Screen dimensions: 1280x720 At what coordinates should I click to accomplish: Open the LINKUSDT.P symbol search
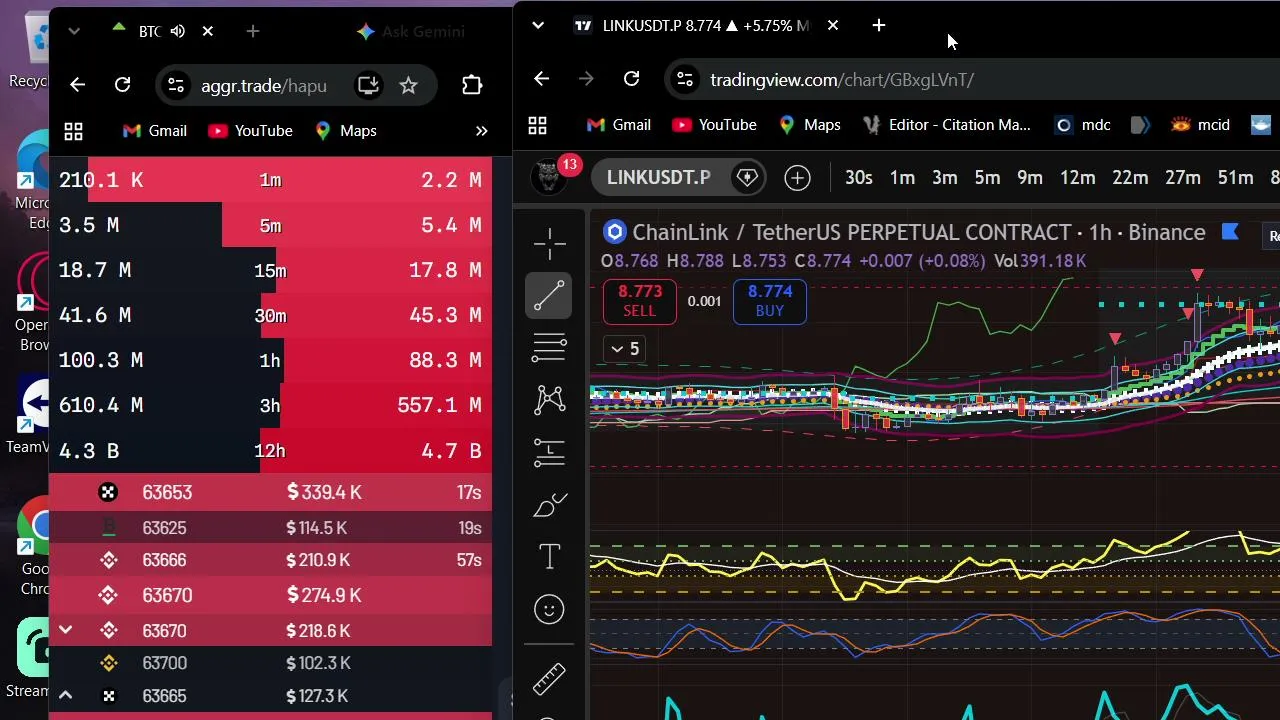659,177
